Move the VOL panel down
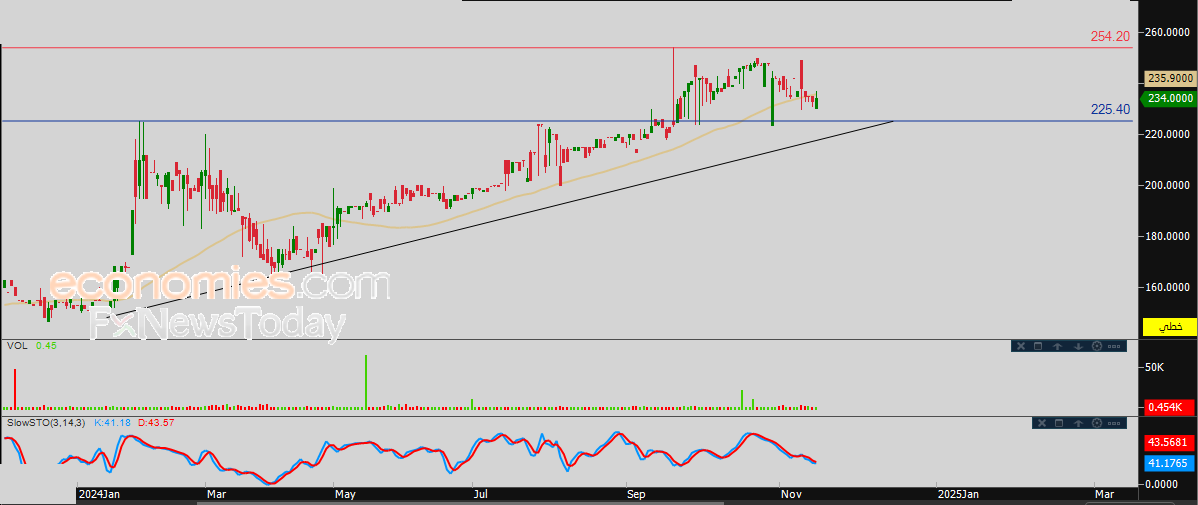Image resolution: width=1198 pixels, height=505 pixels. (x=1078, y=346)
